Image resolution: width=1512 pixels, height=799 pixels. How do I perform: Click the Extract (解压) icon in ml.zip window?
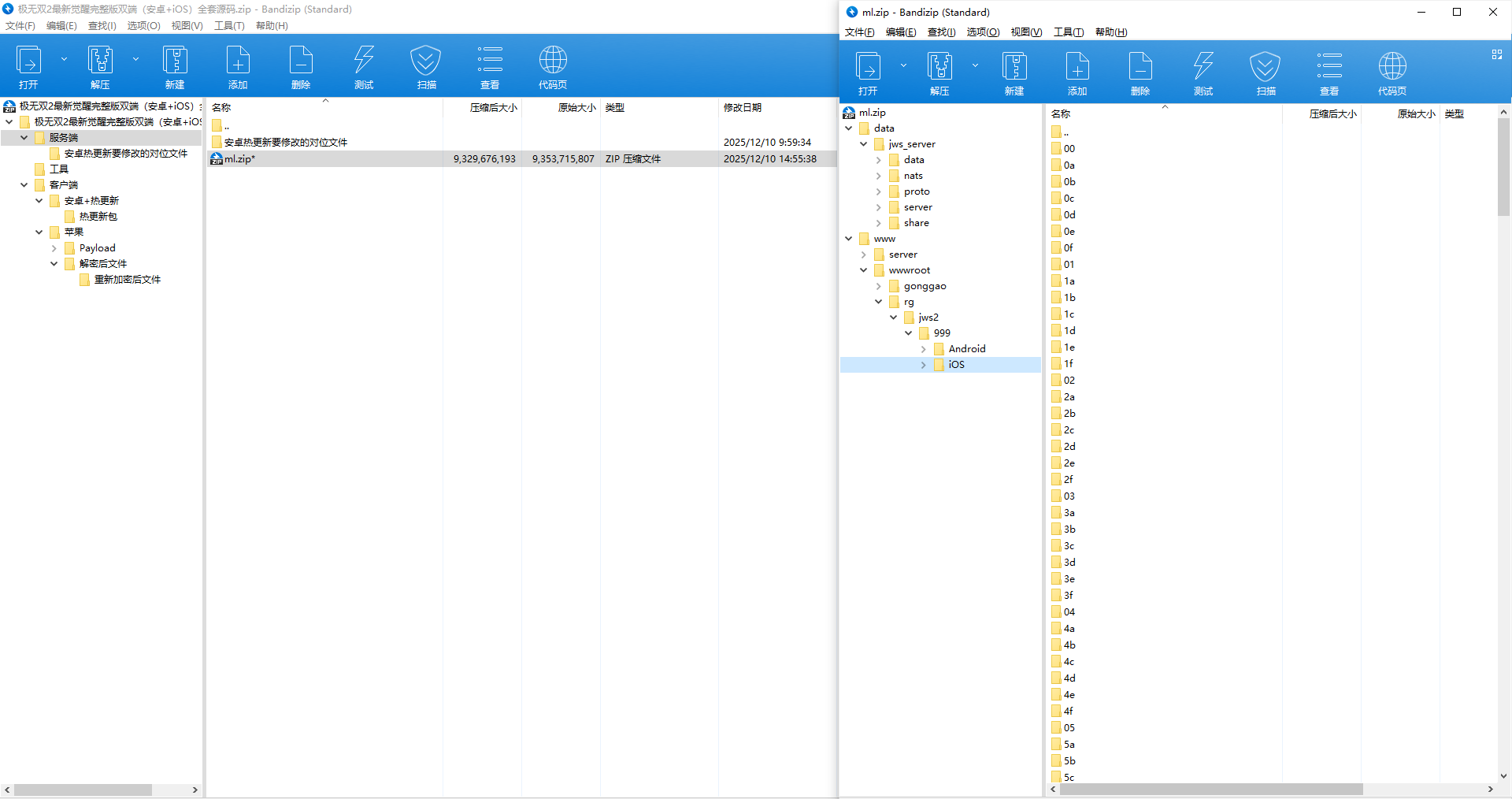(x=939, y=67)
